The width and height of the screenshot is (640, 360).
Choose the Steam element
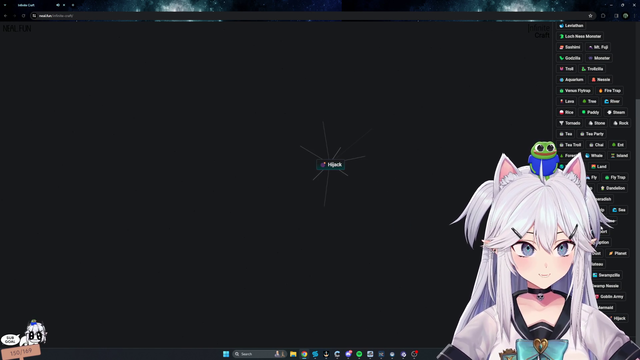616,112
